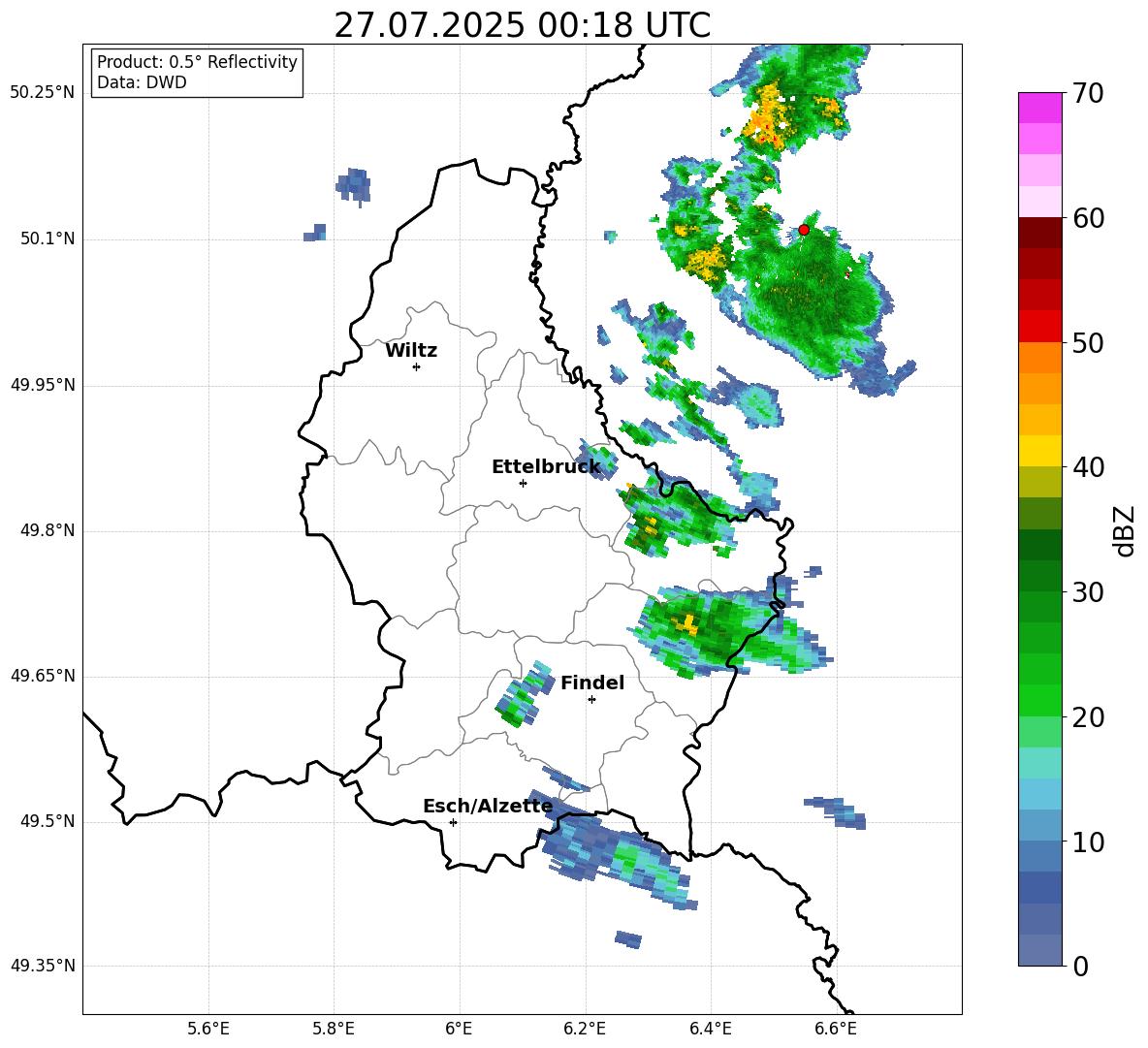Click the 50.1°N latitude label
The width and height of the screenshot is (1148, 1048).
[x=48, y=239]
